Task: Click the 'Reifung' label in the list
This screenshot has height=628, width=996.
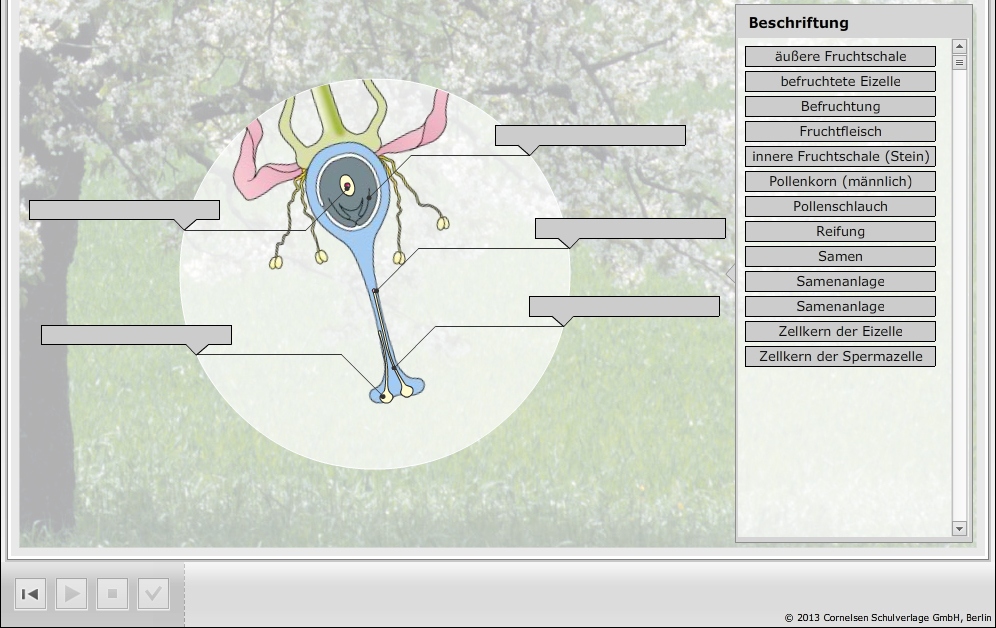Action: click(x=840, y=231)
